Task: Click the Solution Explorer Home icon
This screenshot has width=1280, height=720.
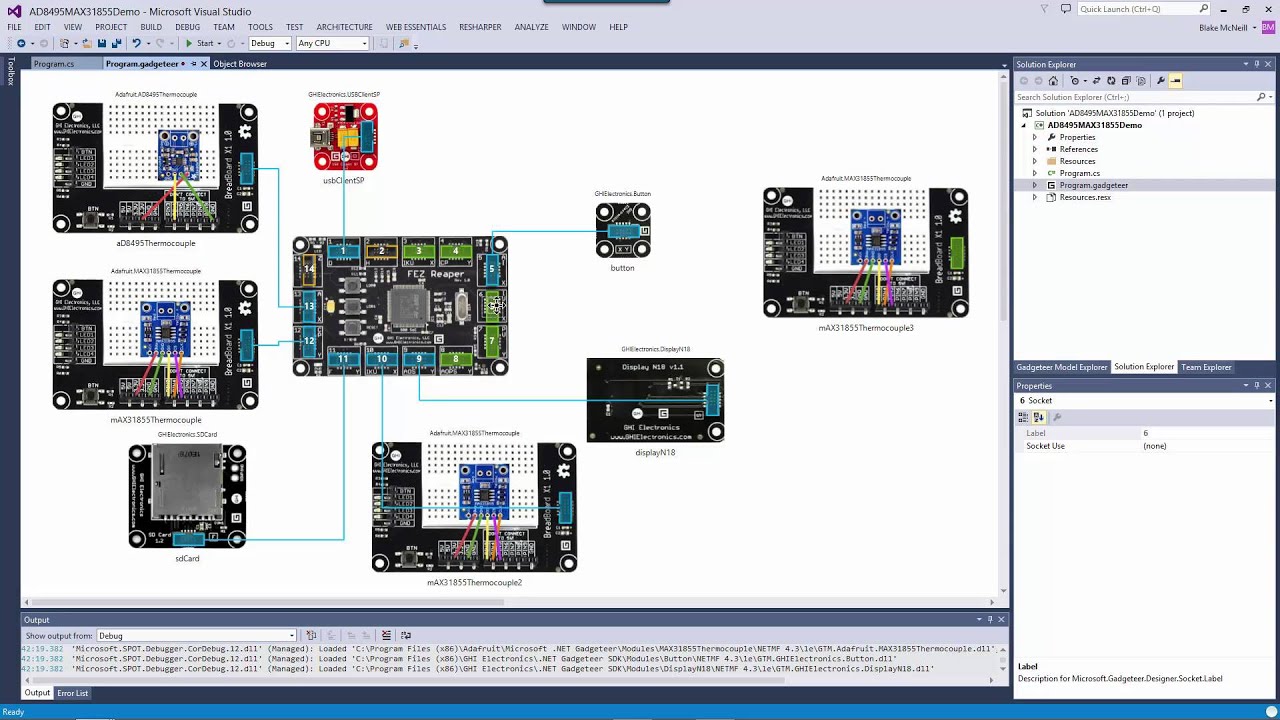Action: tap(1053, 81)
